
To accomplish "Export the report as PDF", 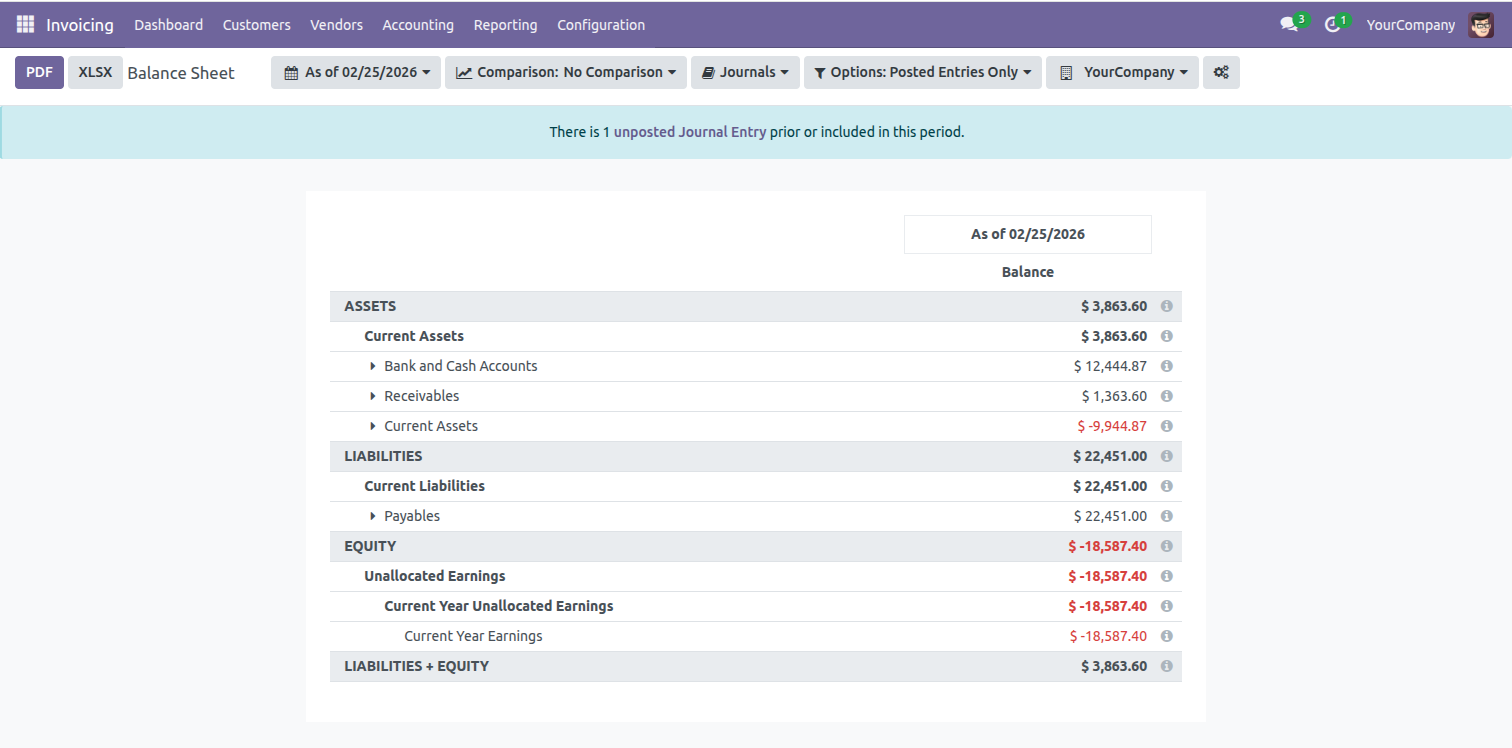I will click(x=39, y=72).
